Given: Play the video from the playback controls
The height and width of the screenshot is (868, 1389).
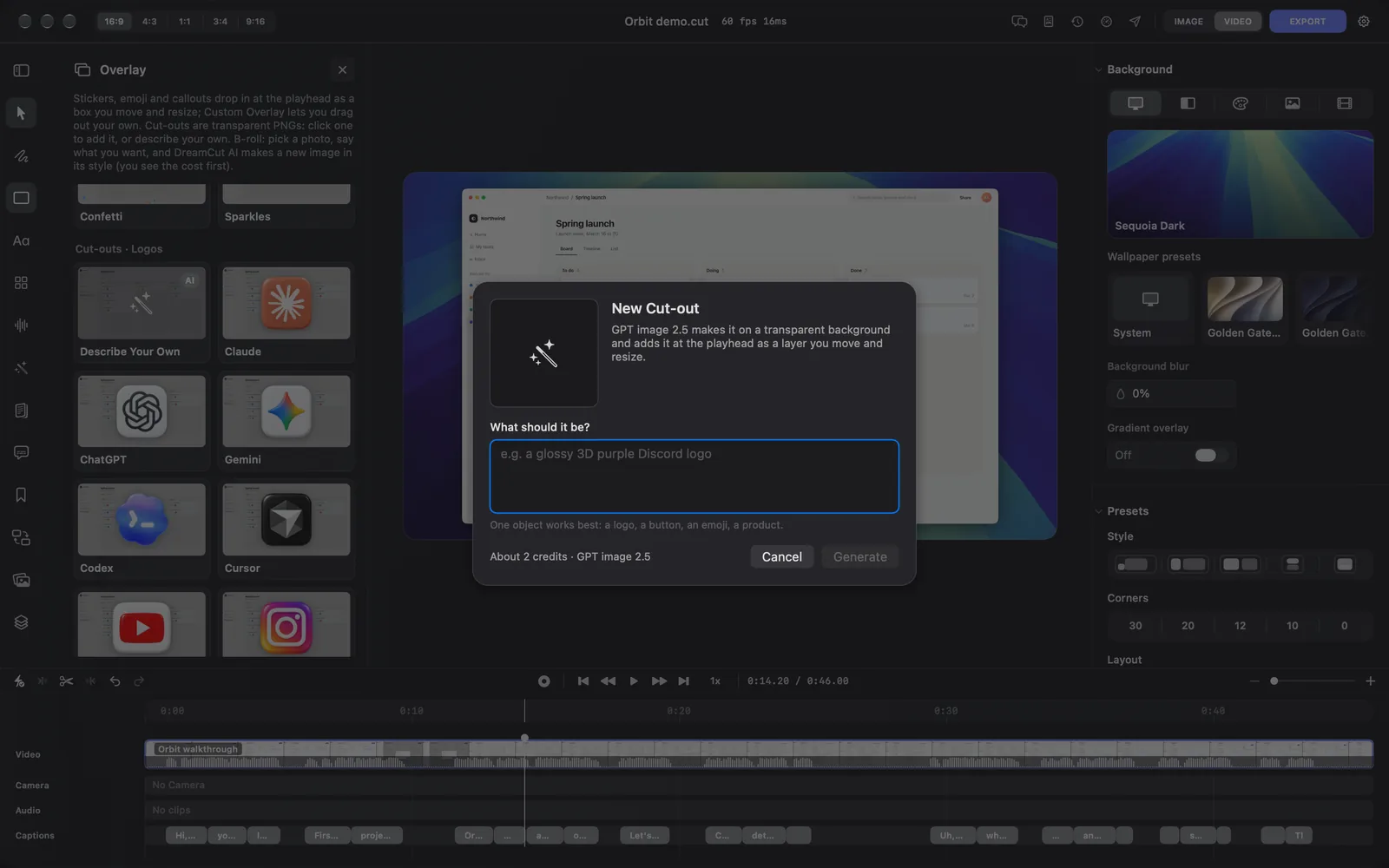Looking at the screenshot, I should [x=634, y=681].
